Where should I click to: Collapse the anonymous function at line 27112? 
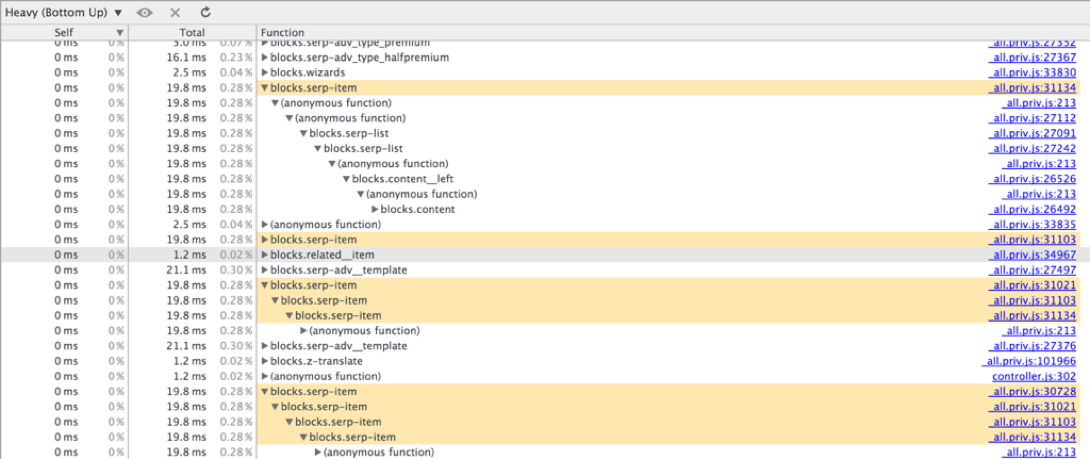289,118
